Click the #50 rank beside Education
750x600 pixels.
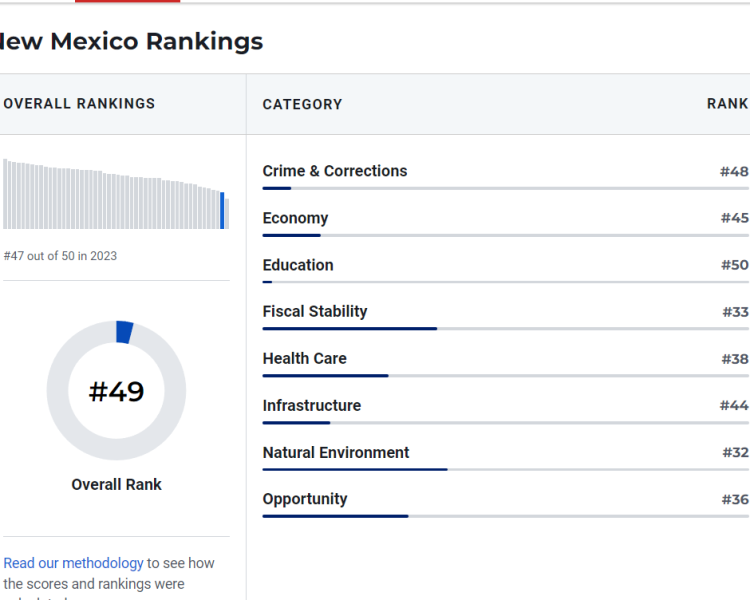734,265
